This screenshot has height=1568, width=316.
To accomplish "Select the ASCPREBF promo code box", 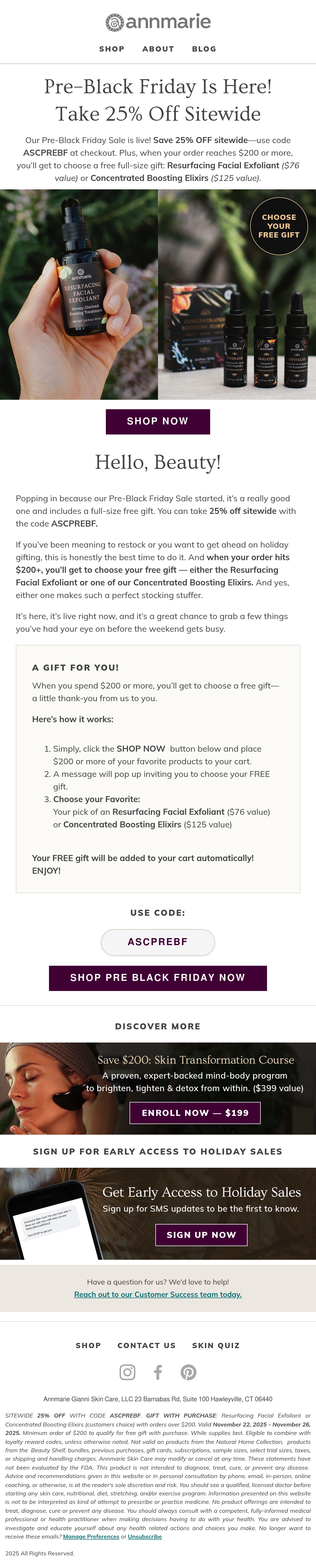I will [158, 942].
